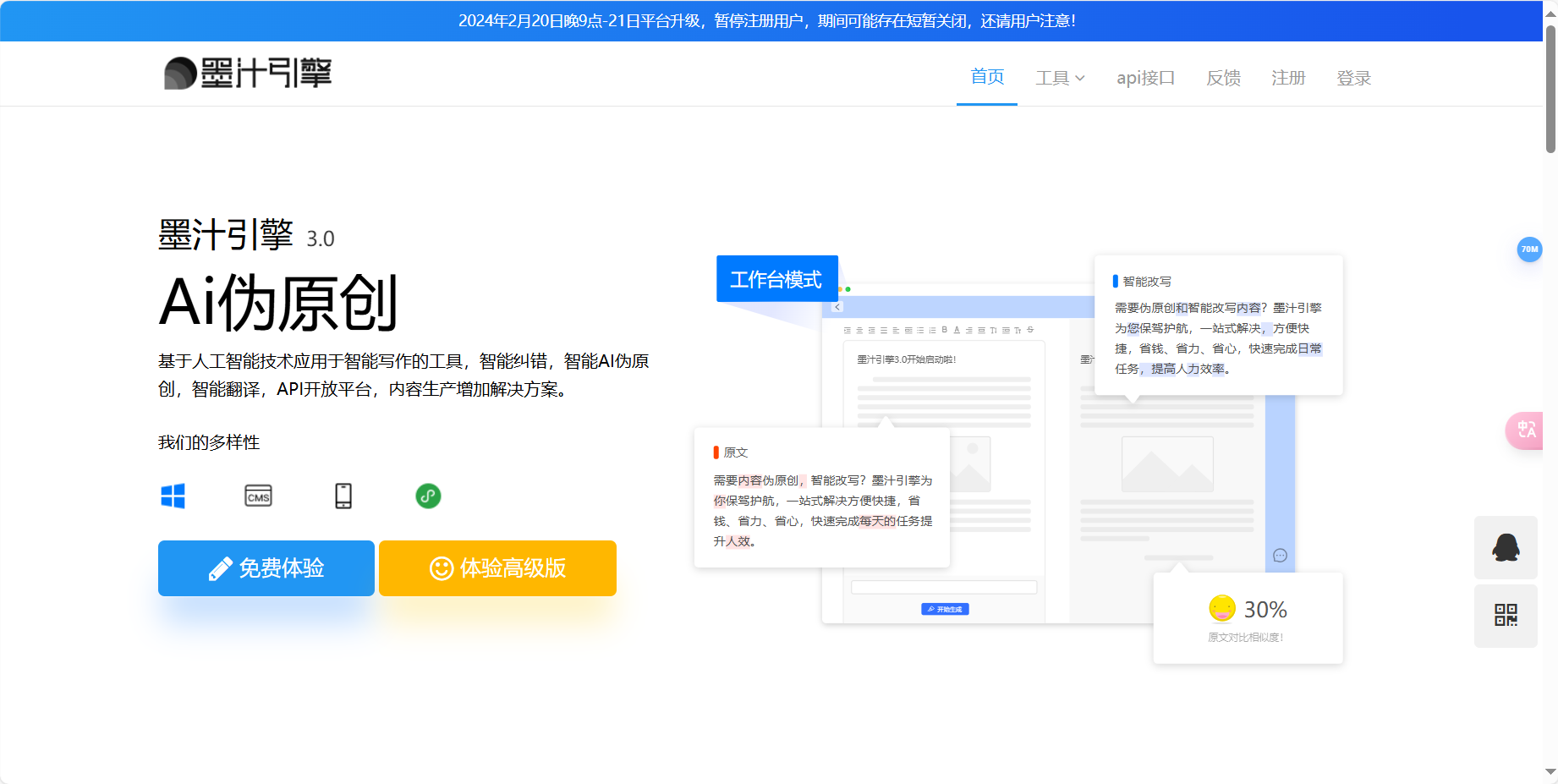The width and height of the screenshot is (1558, 784).
Task: Open the 反馈 navigation item
Action: [1223, 78]
